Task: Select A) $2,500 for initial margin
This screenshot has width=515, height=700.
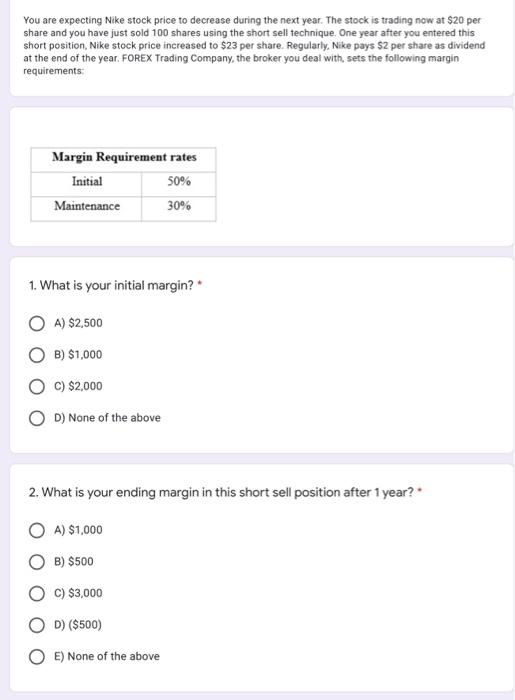Action: click(x=37, y=323)
